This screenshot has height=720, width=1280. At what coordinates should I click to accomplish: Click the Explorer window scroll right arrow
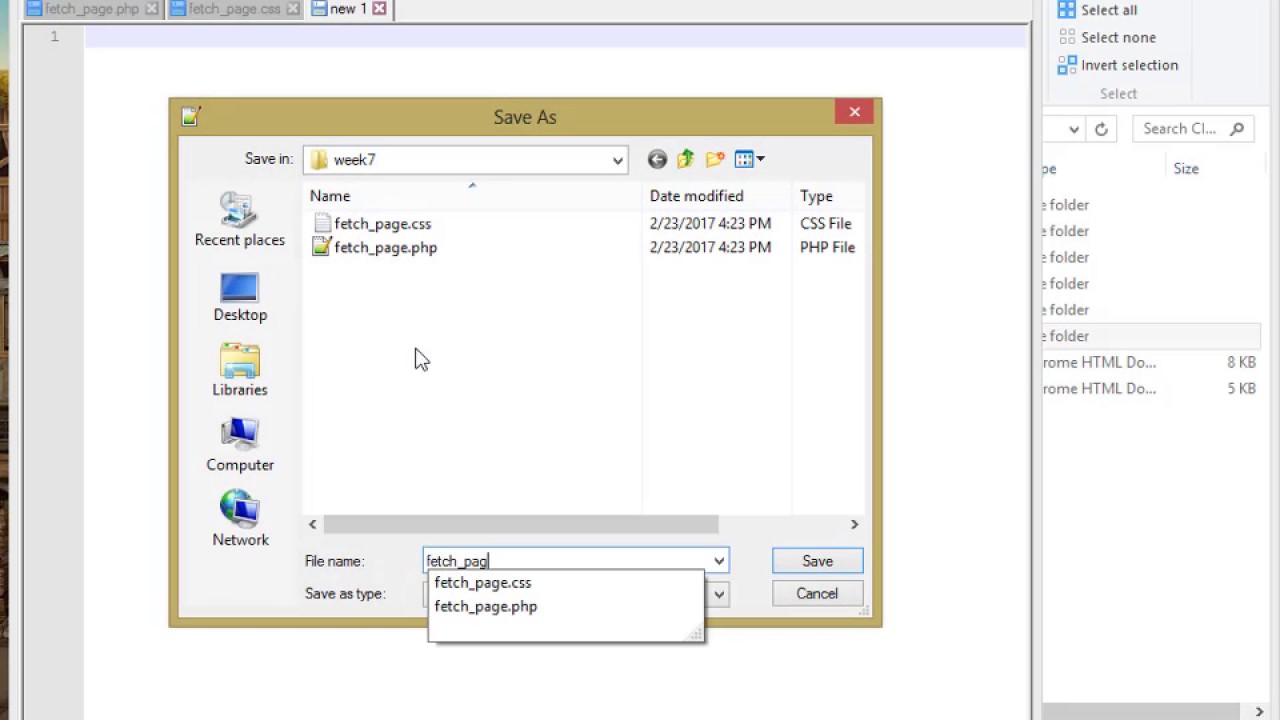(1259, 711)
